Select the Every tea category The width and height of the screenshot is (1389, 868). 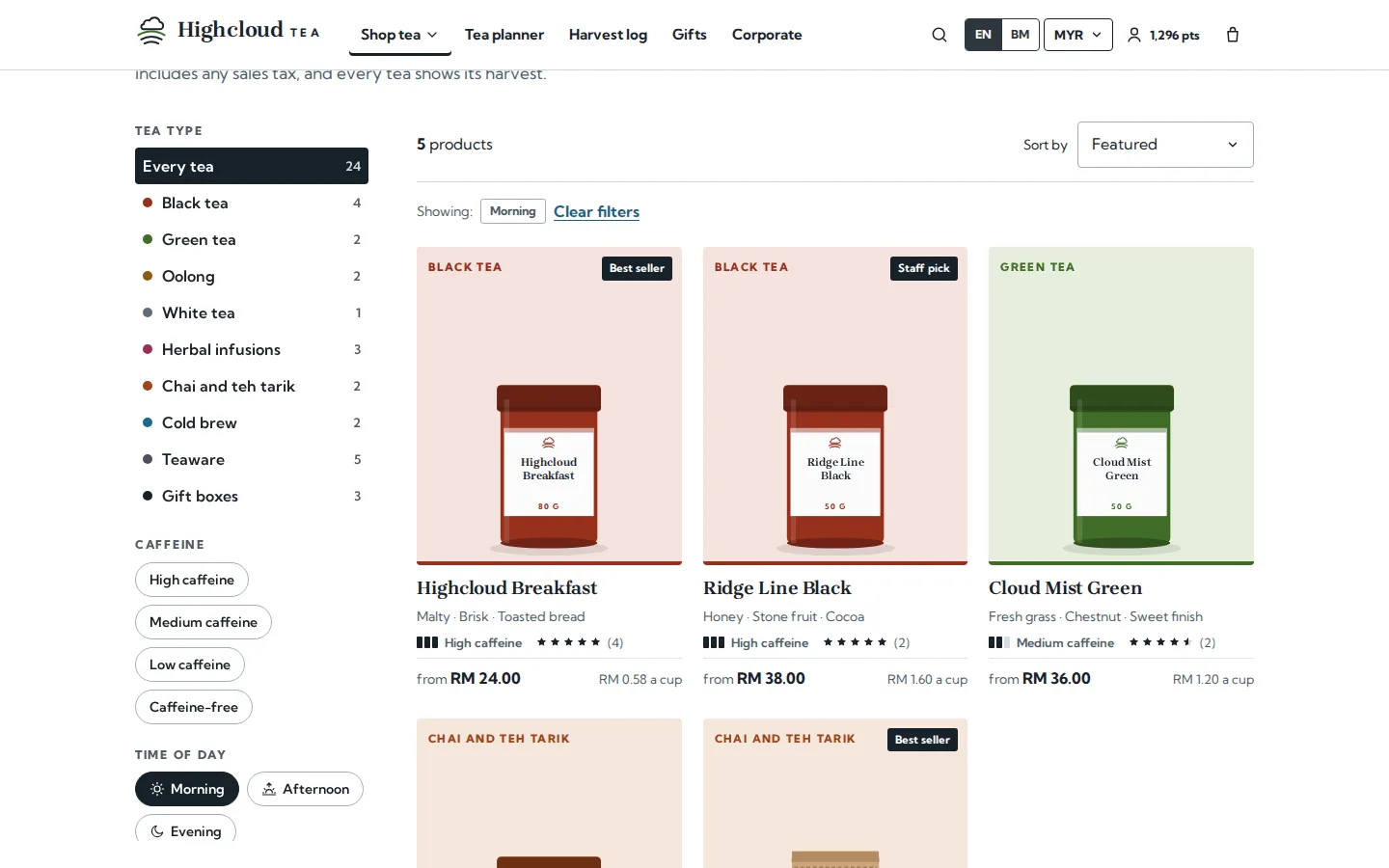coord(252,166)
